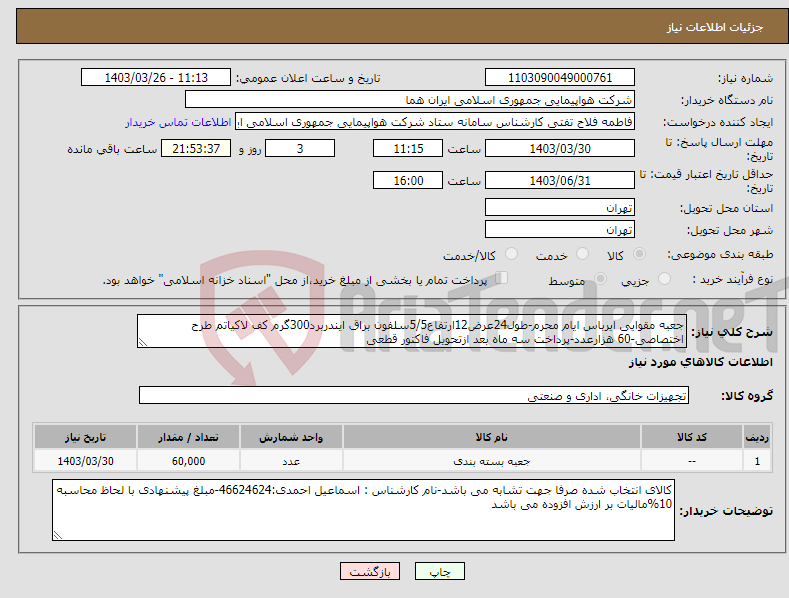Image resolution: width=789 pixels, height=598 pixels.
Task: Click the تعداد / مقدار column header
Action: coord(188,437)
